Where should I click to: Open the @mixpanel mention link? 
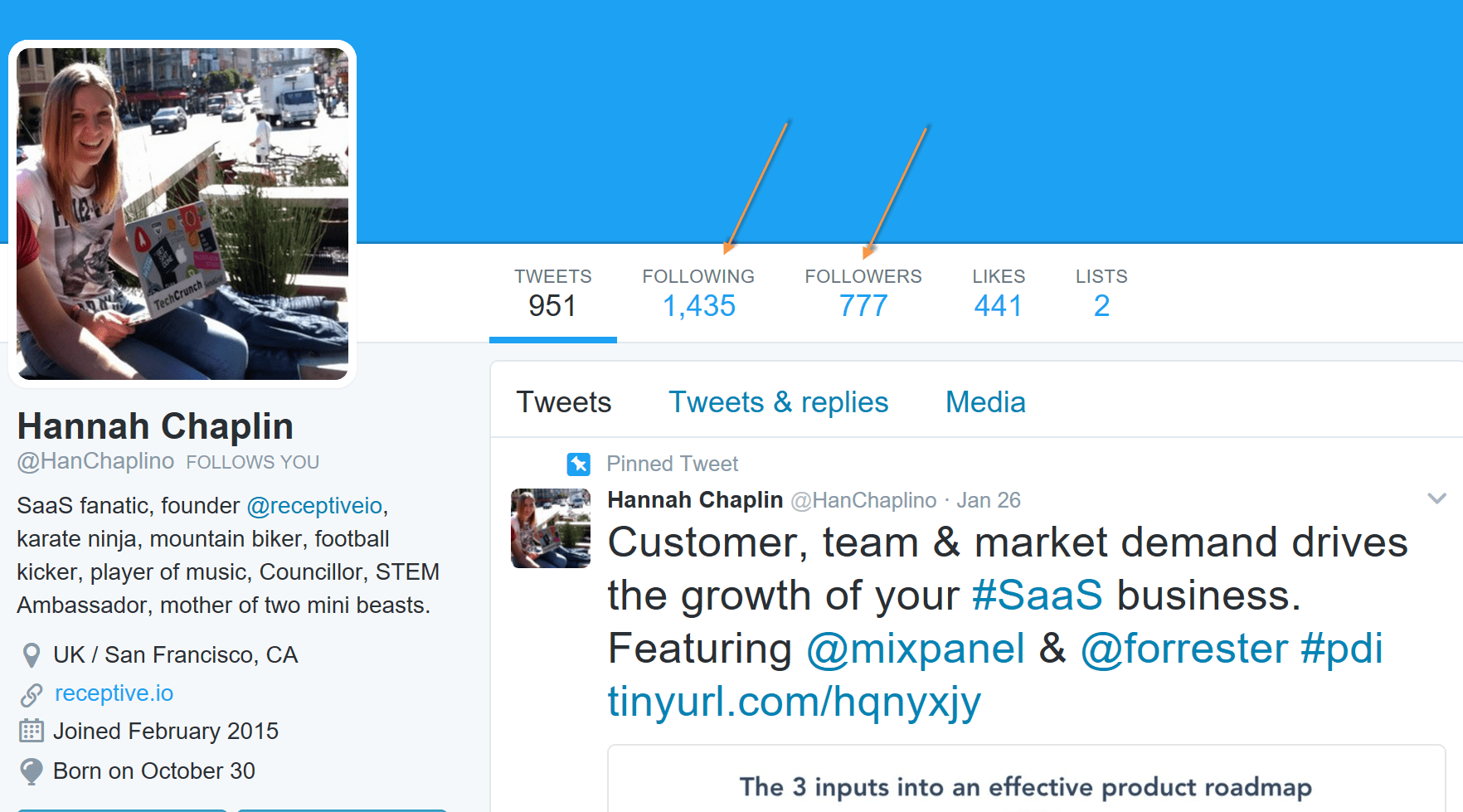(916, 649)
